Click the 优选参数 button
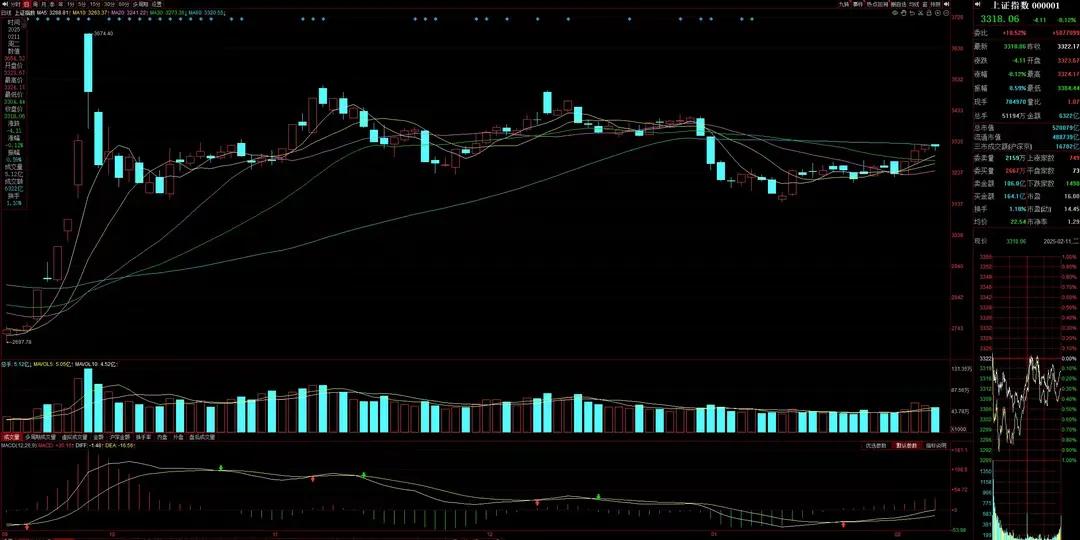The width and height of the screenshot is (1080, 540). click(x=877, y=445)
